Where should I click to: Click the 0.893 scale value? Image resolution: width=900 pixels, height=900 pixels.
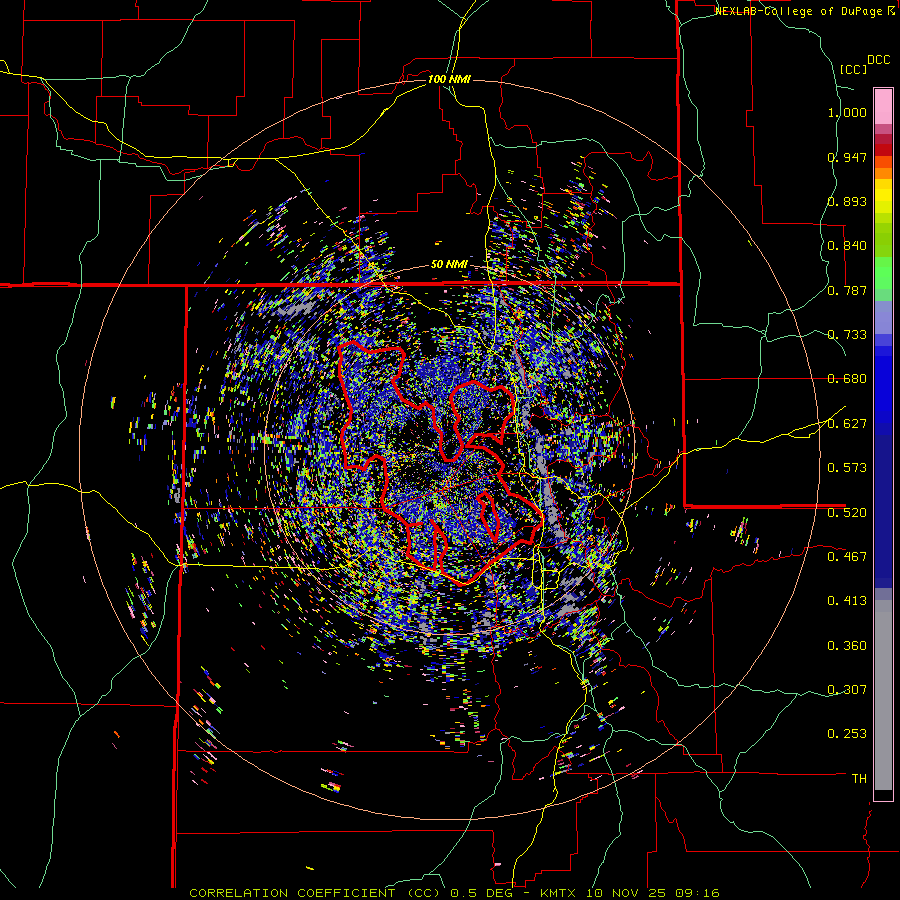pyautogui.click(x=847, y=201)
